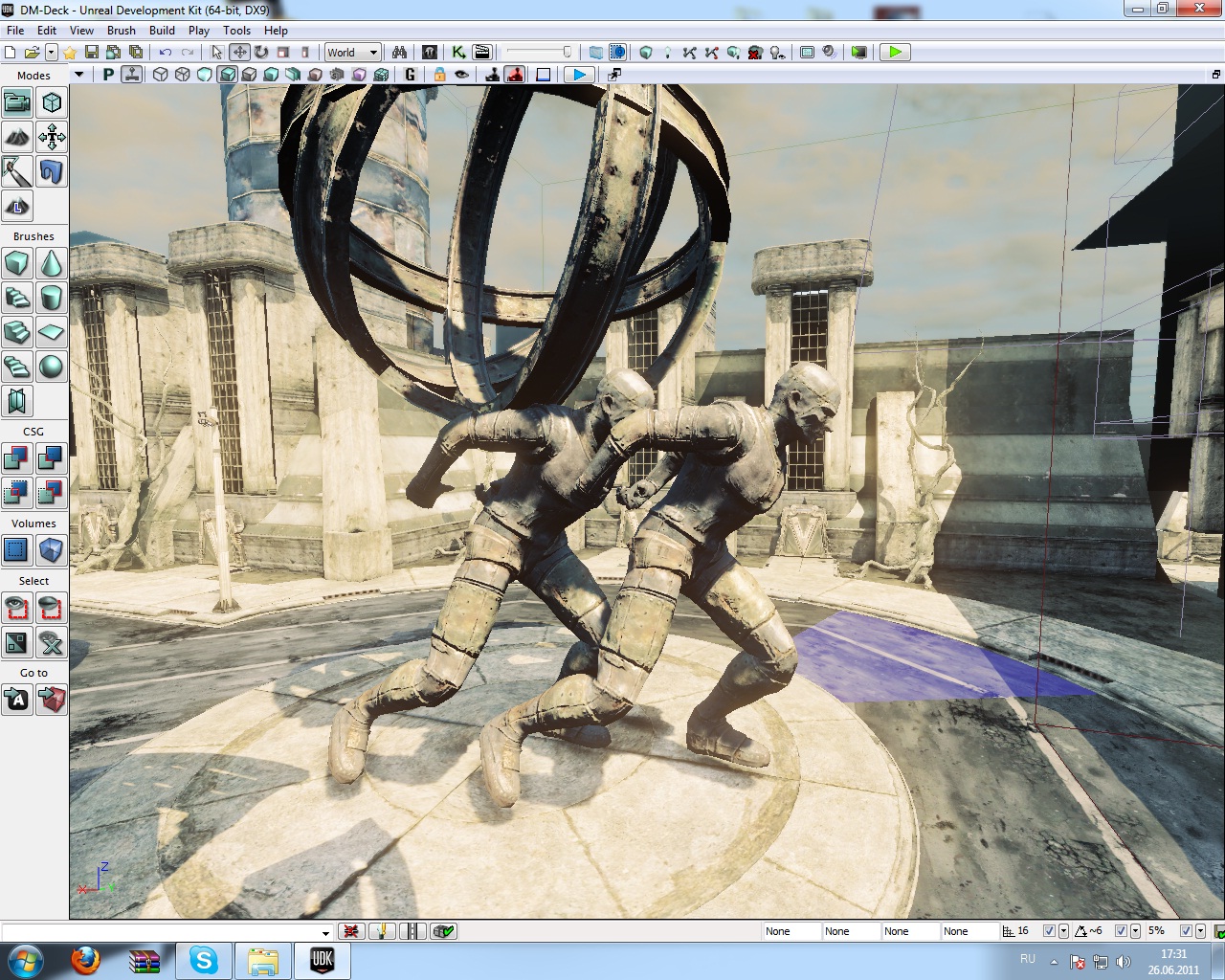
Task: Open the View menu
Action: (82, 30)
